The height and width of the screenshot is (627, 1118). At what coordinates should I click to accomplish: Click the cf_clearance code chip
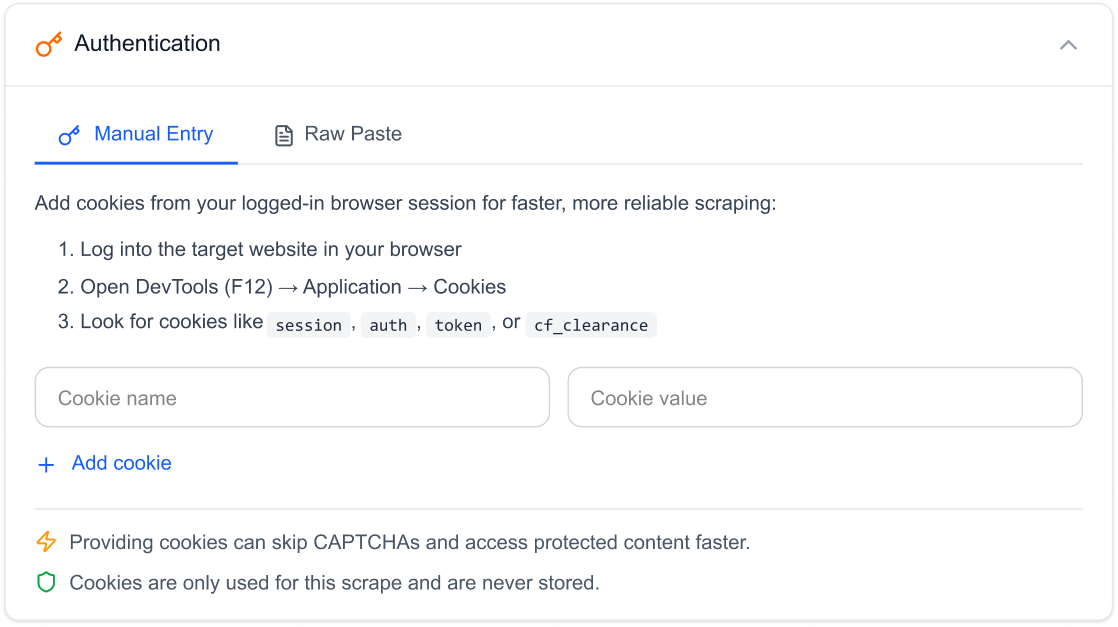591,325
